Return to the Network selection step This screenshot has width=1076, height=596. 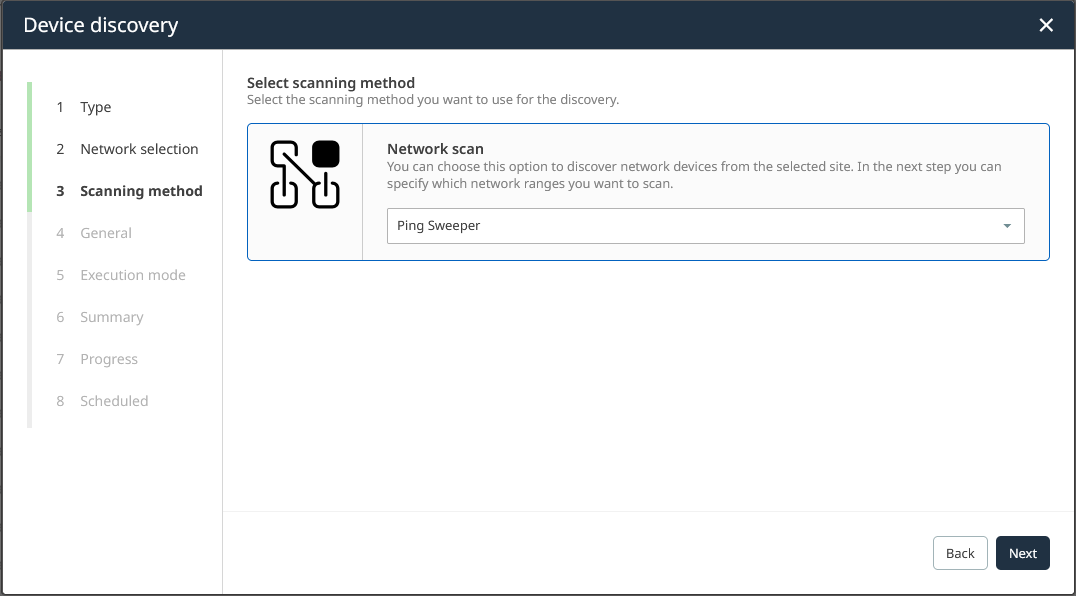139,149
